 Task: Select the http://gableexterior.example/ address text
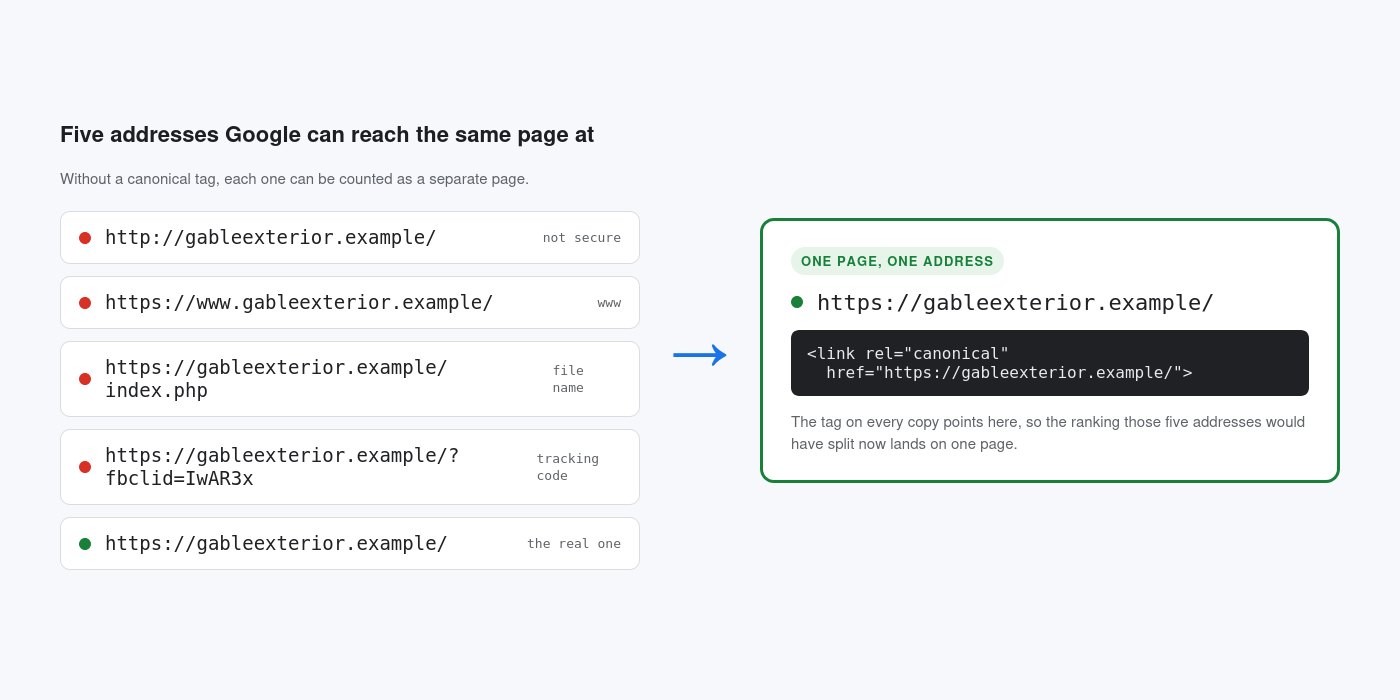pos(270,237)
